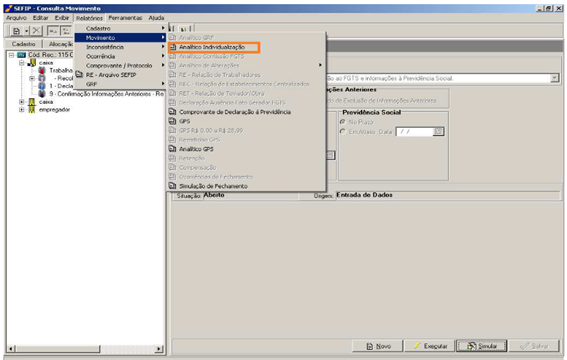Expand the Cadastro submenu in Relatórios
This screenshot has height=360, width=567.
pos(120,28)
